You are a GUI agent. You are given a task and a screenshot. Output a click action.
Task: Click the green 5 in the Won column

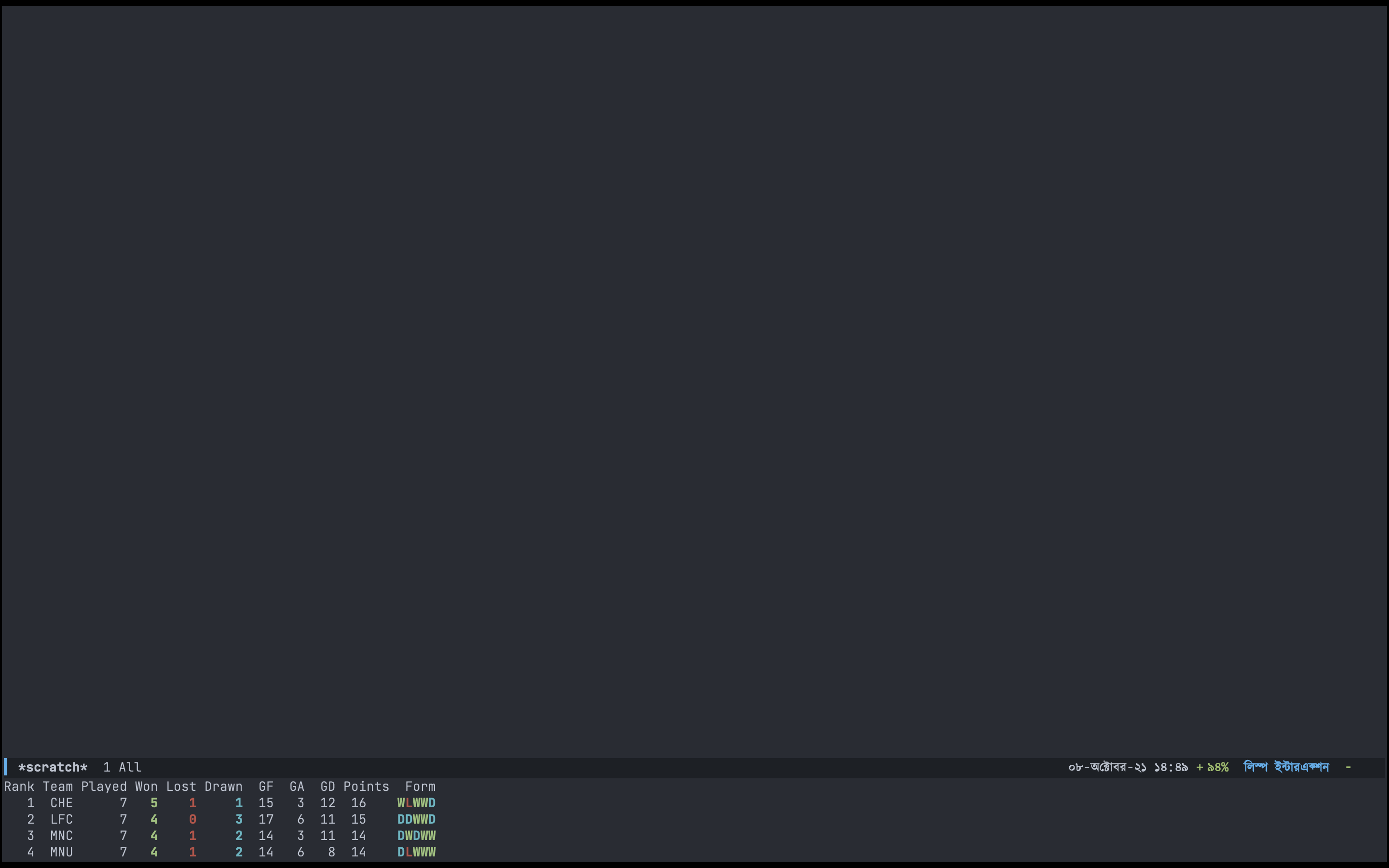[154, 803]
